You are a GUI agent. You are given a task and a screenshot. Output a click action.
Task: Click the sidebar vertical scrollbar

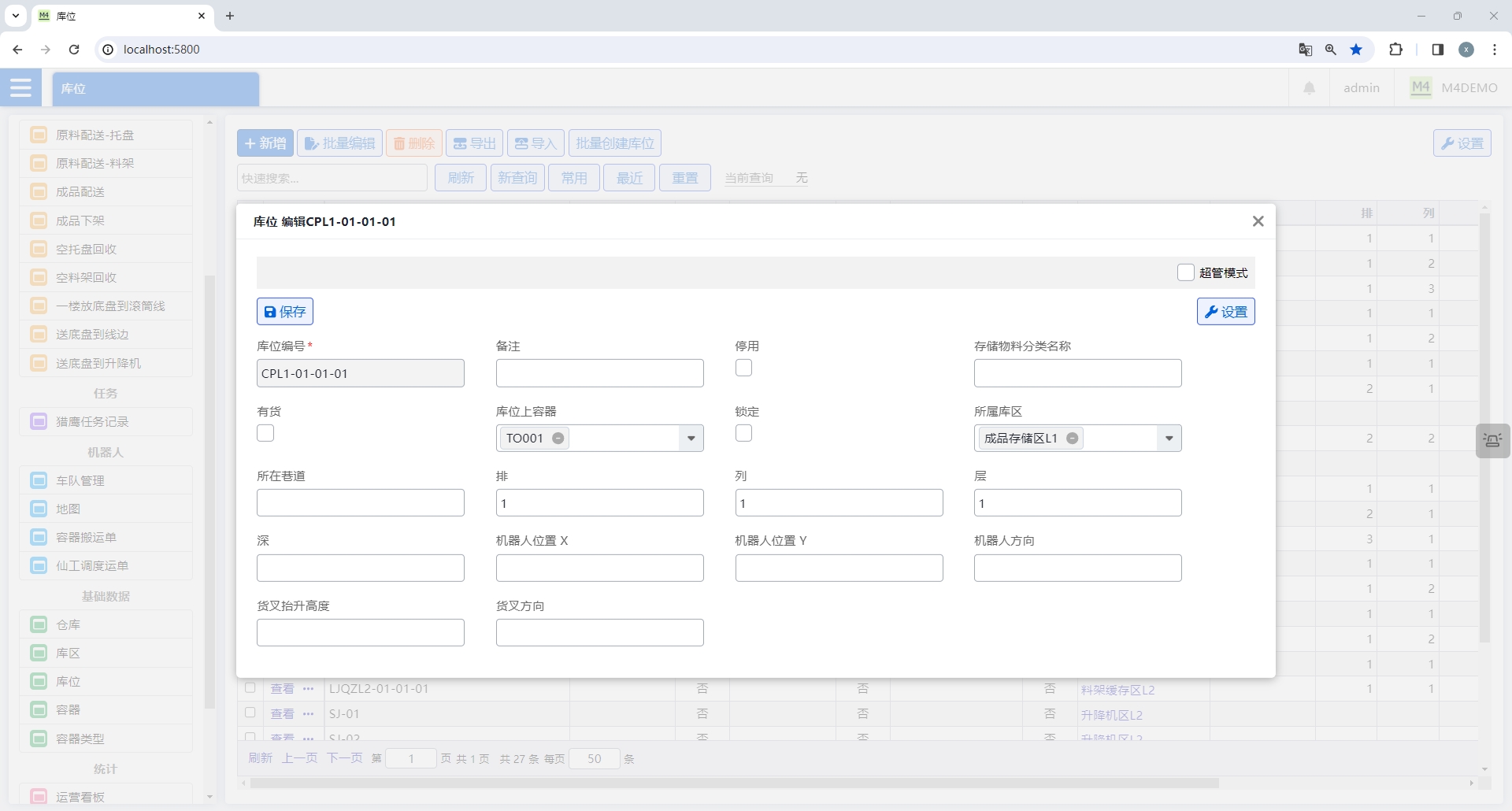click(x=209, y=491)
